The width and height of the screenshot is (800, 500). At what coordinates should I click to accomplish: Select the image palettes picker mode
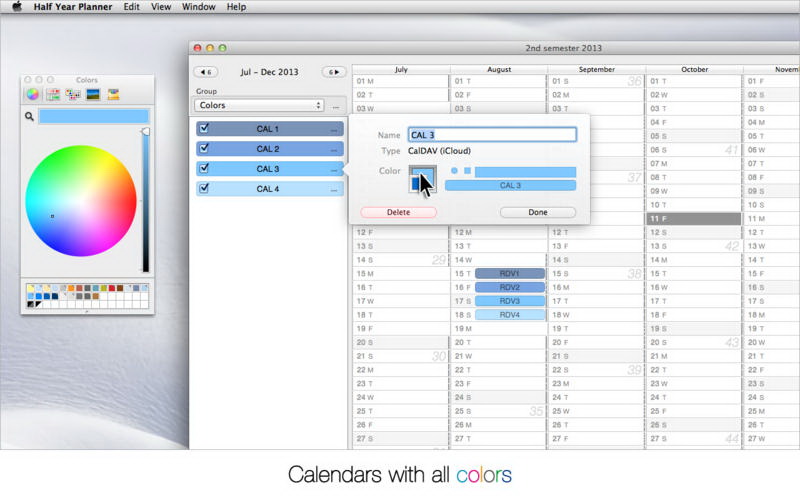pos(93,95)
